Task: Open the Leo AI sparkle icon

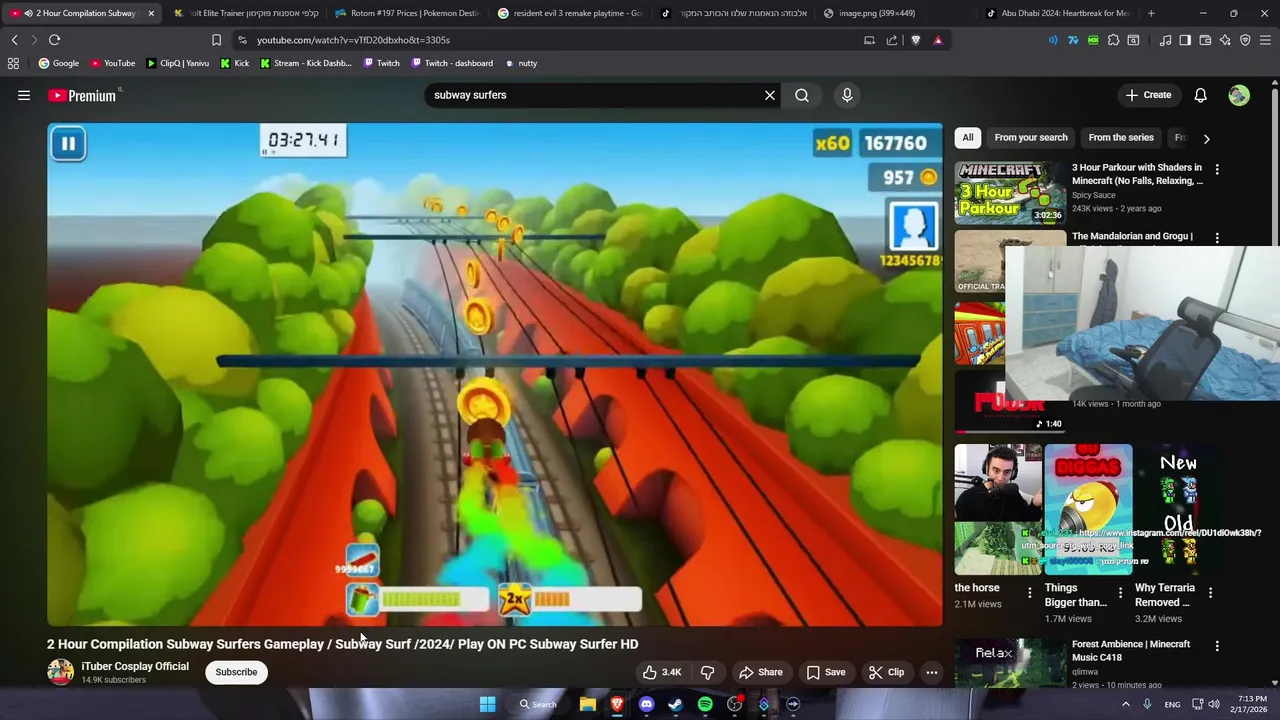Action: (1225, 40)
